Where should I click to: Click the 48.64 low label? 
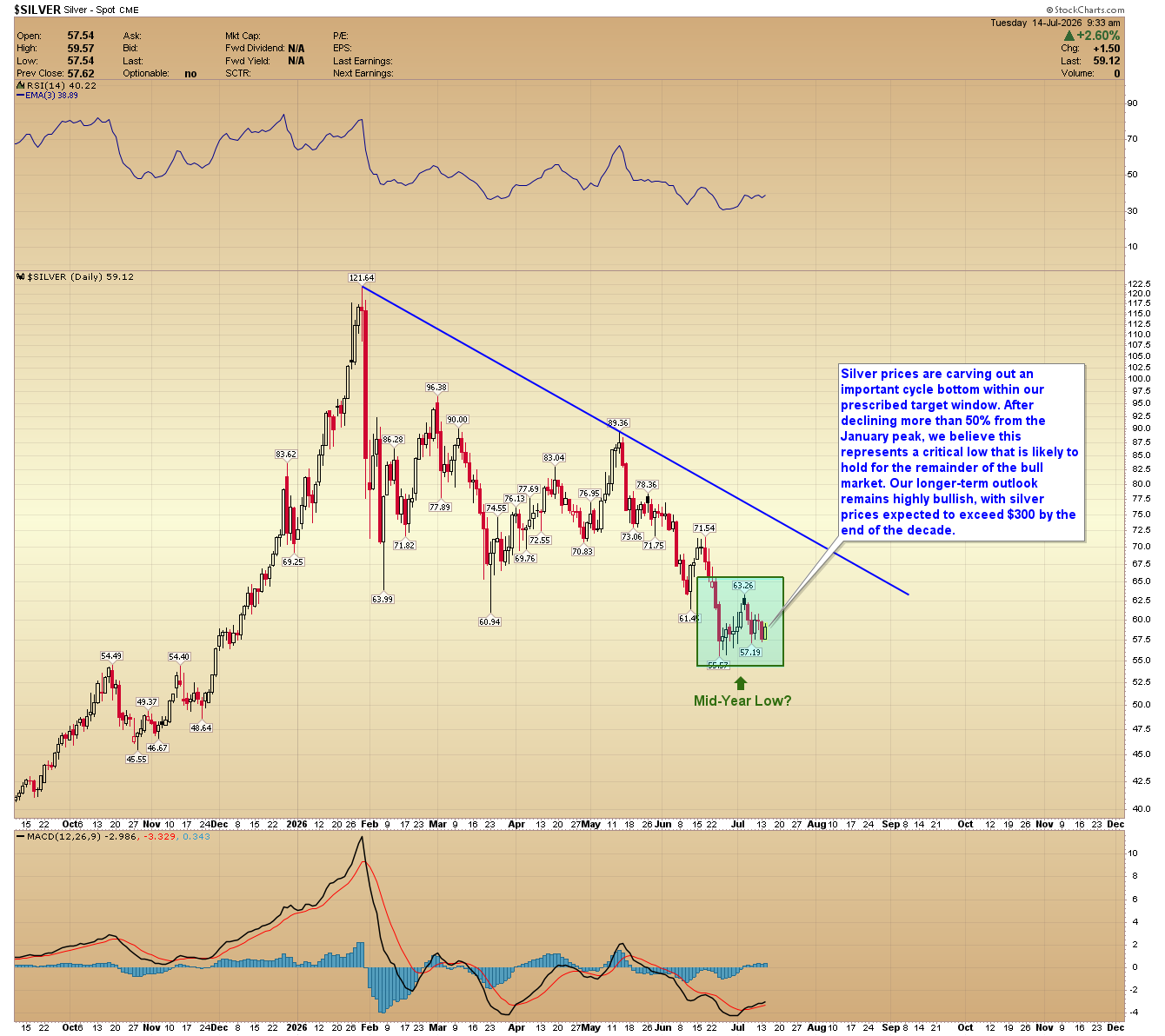(201, 728)
